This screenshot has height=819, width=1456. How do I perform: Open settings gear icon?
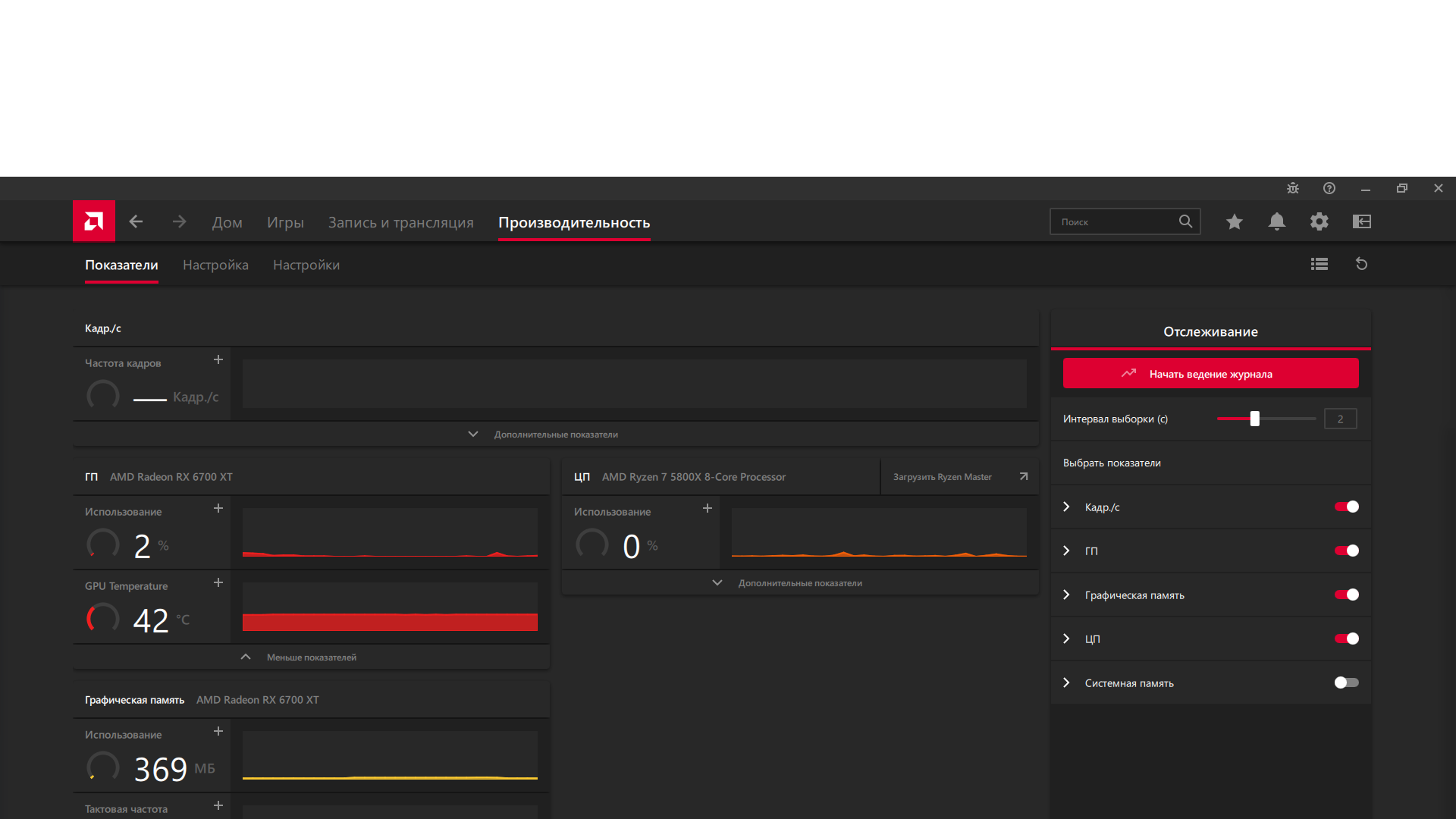click(1319, 221)
